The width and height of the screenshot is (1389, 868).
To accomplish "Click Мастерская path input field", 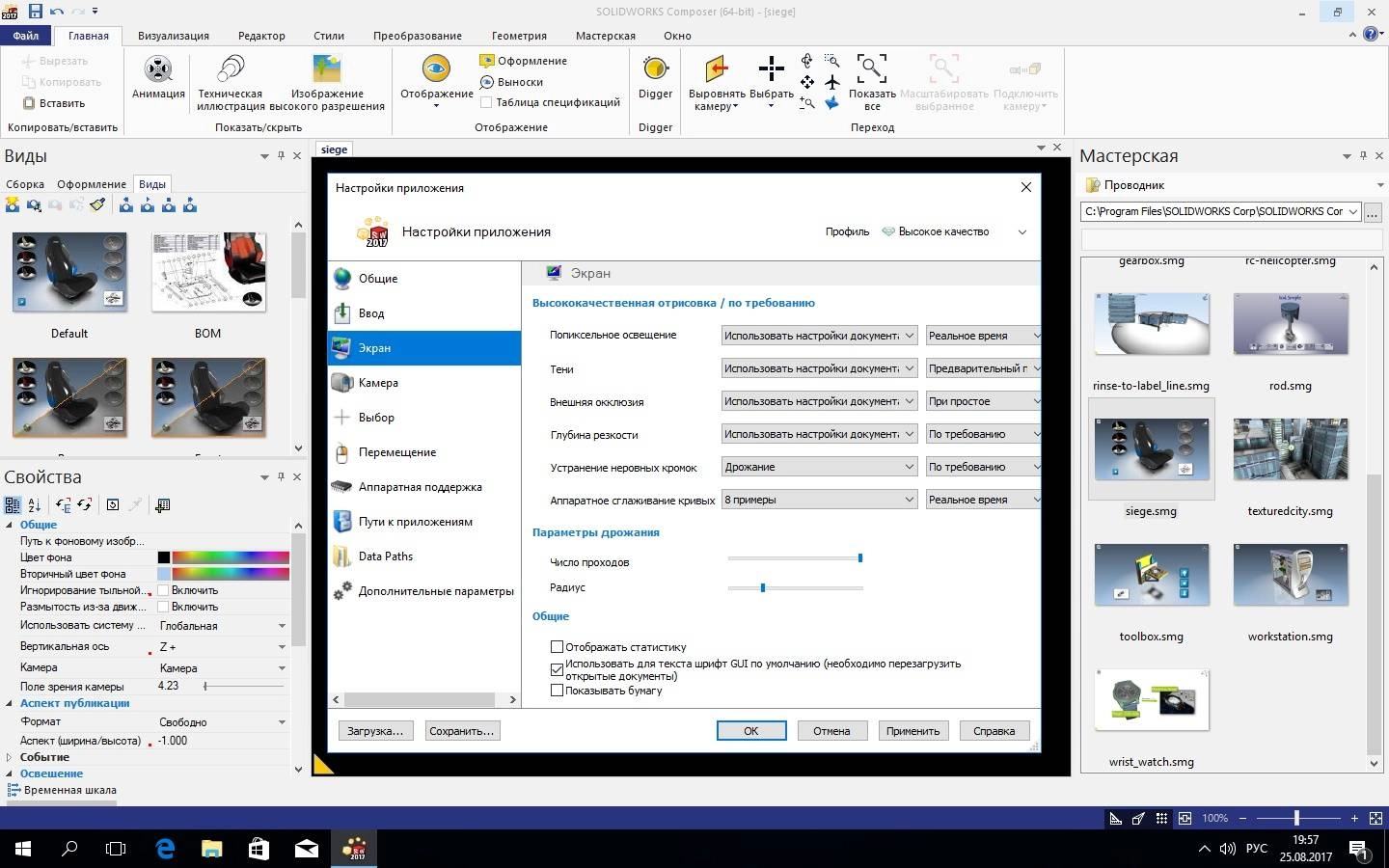I will point(1221,211).
